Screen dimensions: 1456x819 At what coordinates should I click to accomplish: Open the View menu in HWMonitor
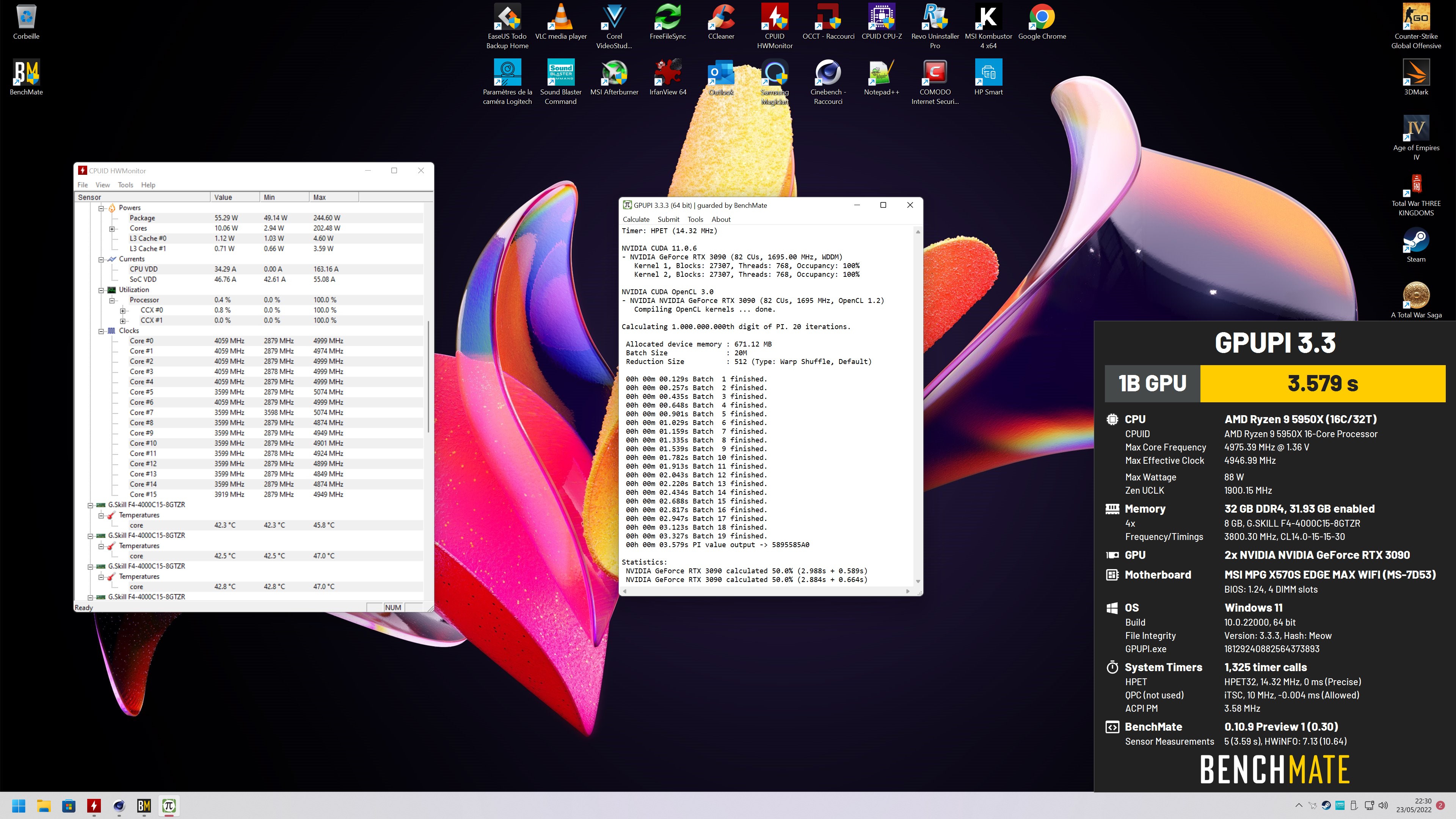(x=103, y=185)
